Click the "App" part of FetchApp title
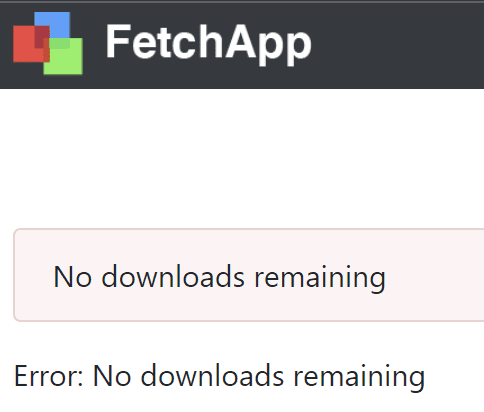484x412 pixels. coord(269,45)
